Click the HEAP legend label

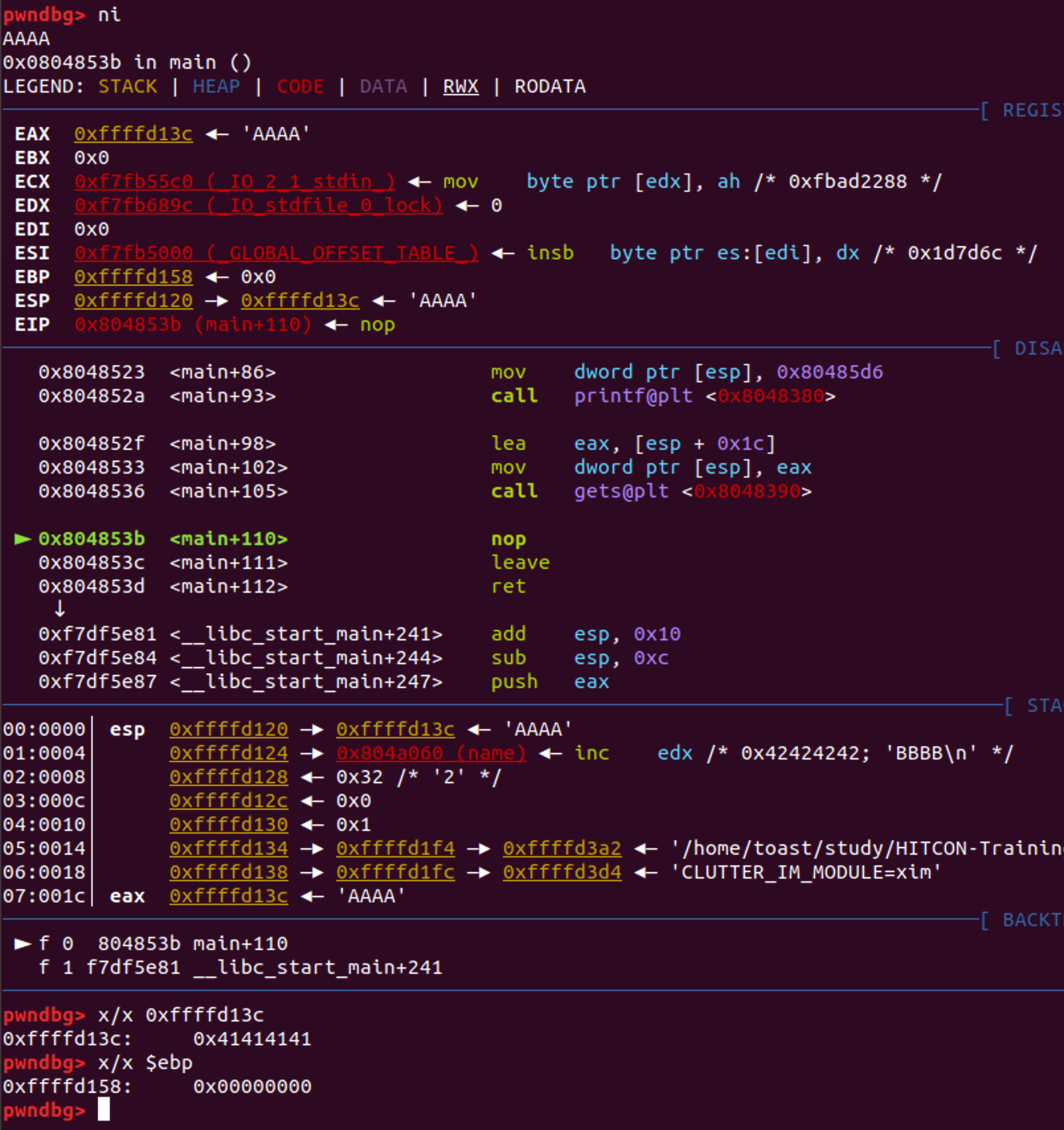[216, 86]
